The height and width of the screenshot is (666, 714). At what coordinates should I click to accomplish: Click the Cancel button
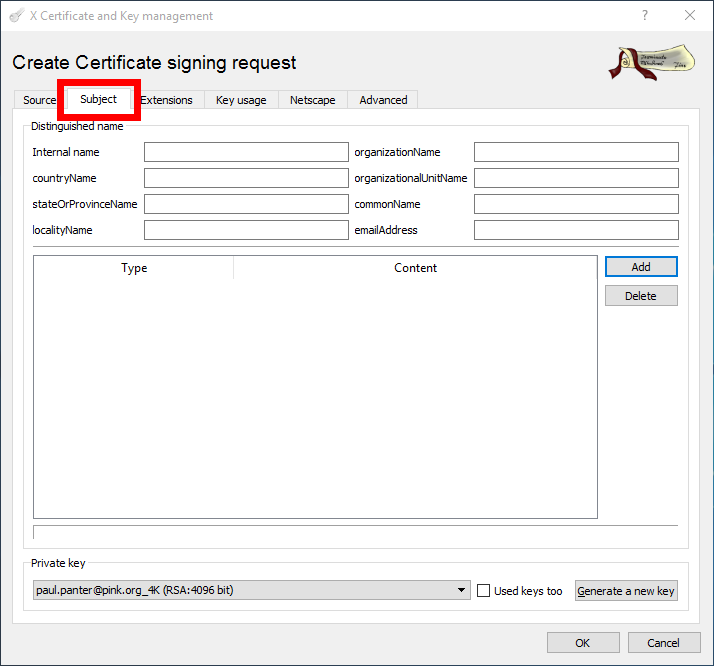[663, 643]
